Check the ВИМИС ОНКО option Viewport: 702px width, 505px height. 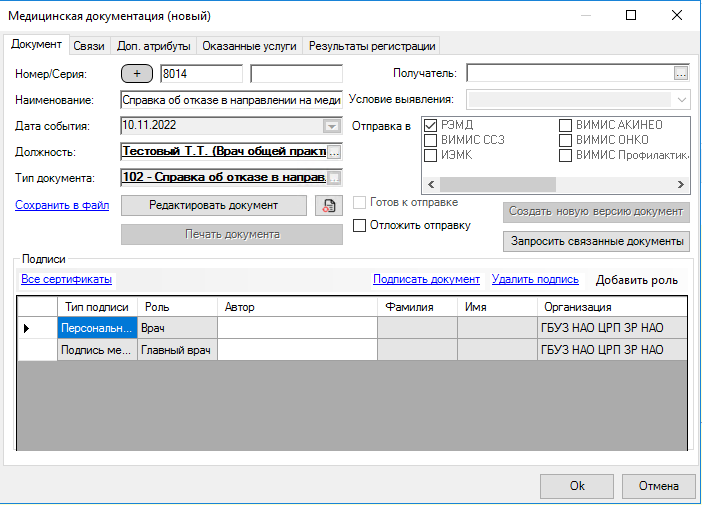(x=566, y=140)
